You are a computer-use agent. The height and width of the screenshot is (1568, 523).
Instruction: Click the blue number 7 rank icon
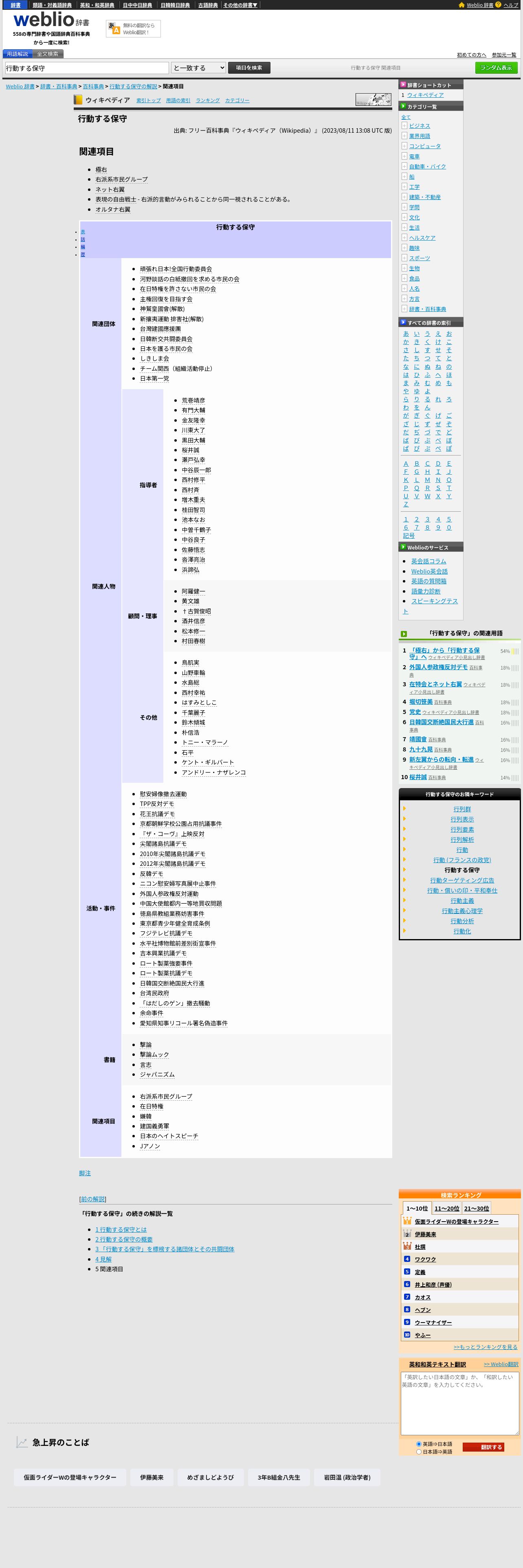point(407,1296)
